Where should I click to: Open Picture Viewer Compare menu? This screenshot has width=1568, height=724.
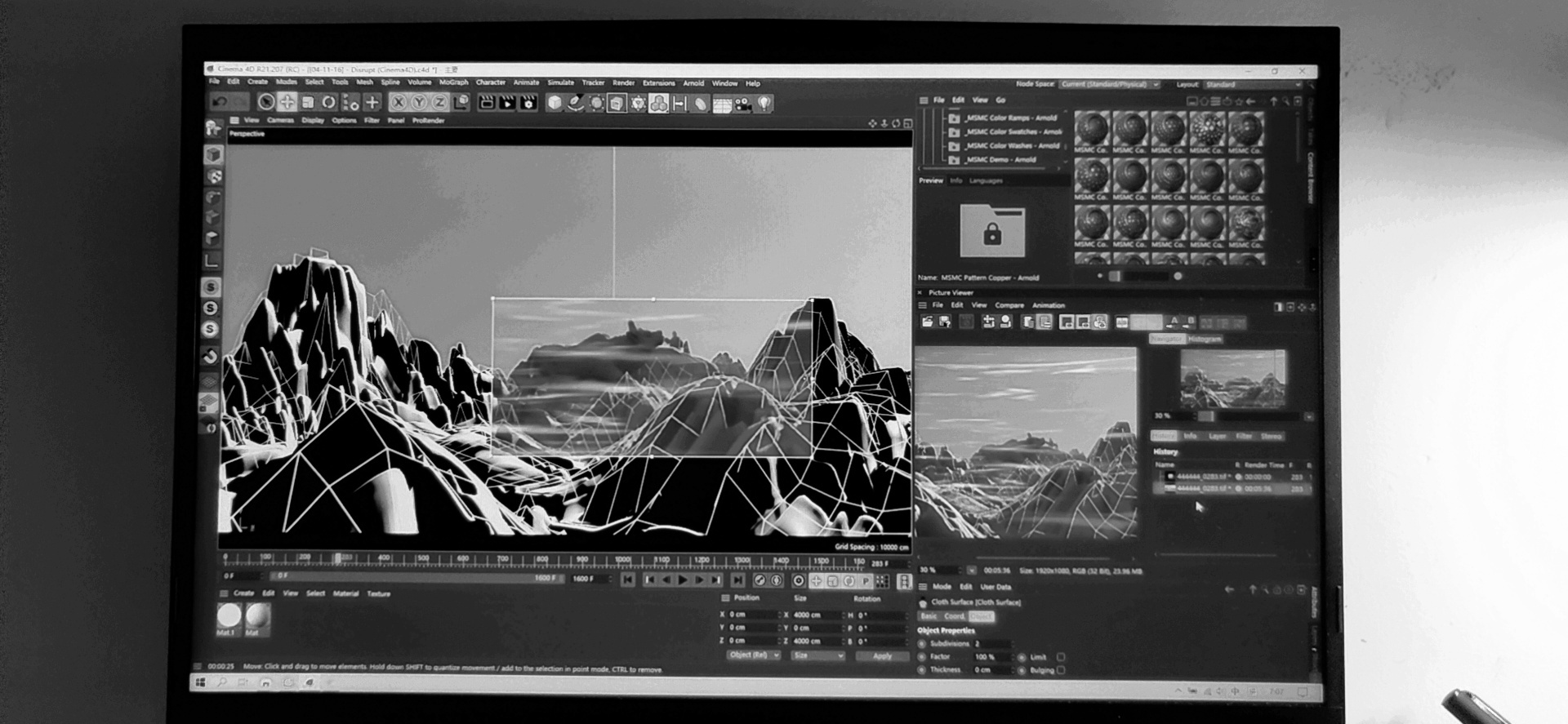click(x=1009, y=305)
